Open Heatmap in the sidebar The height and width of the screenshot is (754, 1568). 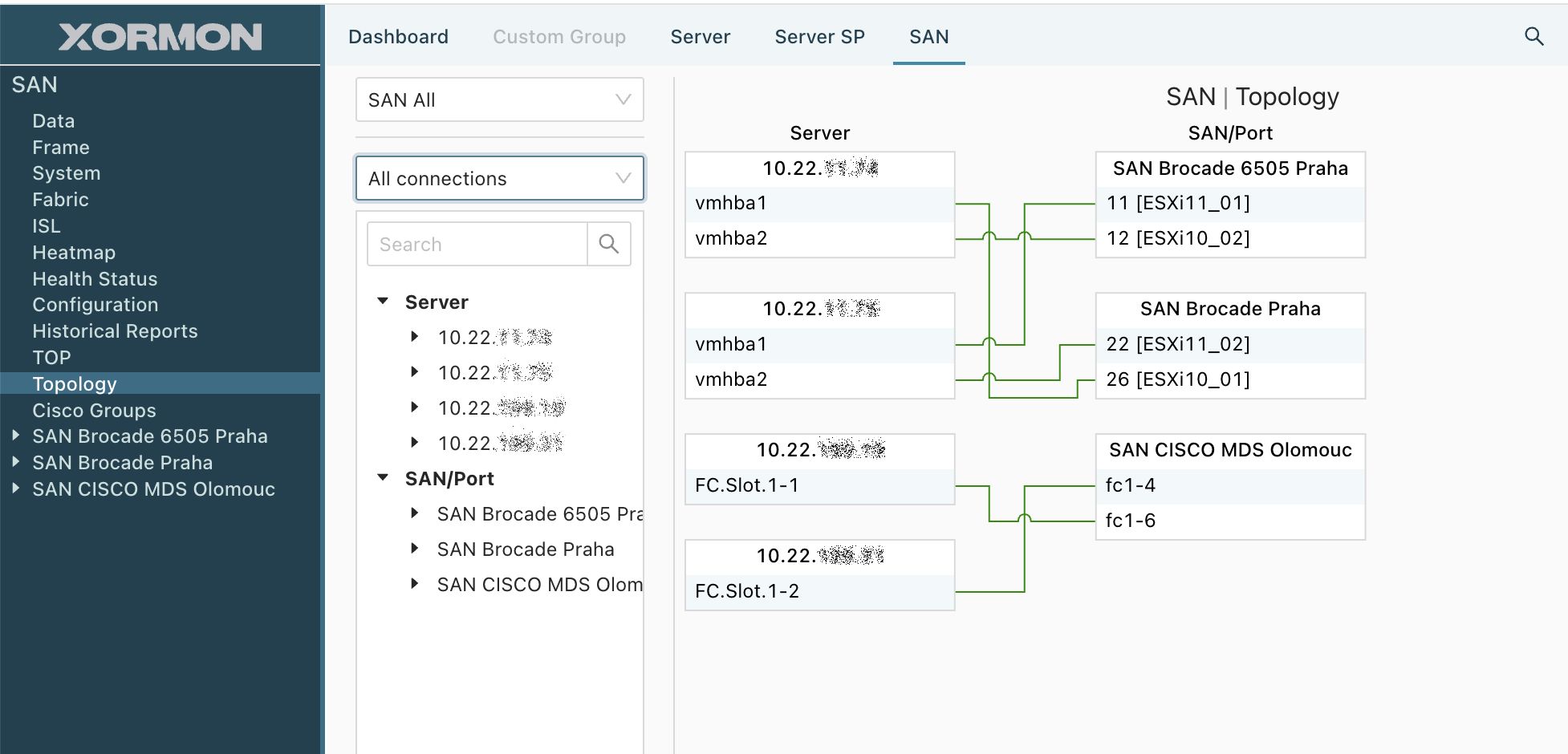(x=74, y=253)
